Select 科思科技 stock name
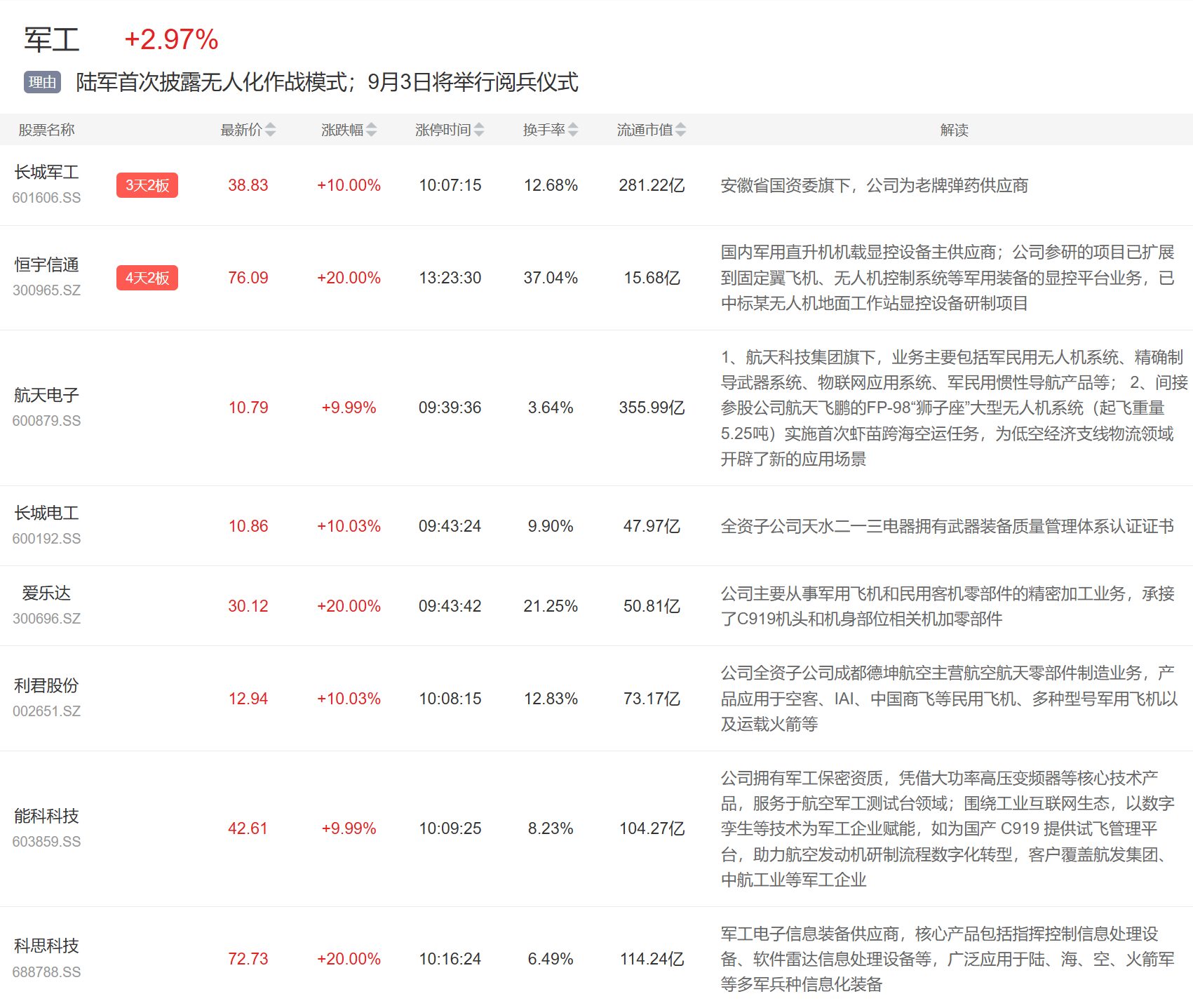The width and height of the screenshot is (1193, 1008). [x=46, y=946]
